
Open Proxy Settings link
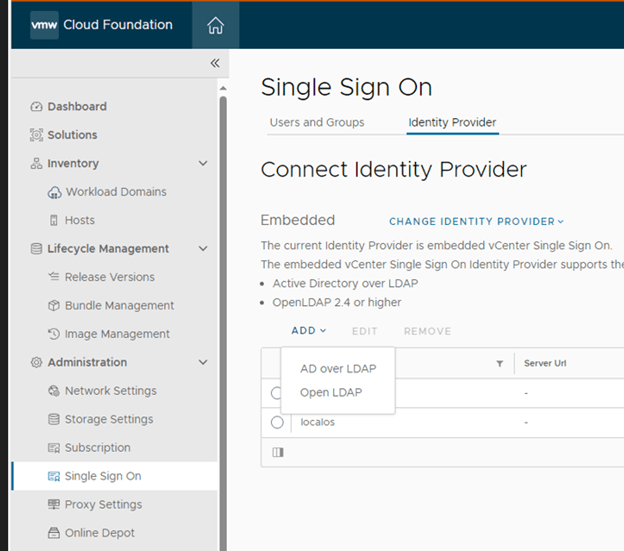pos(103,505)
